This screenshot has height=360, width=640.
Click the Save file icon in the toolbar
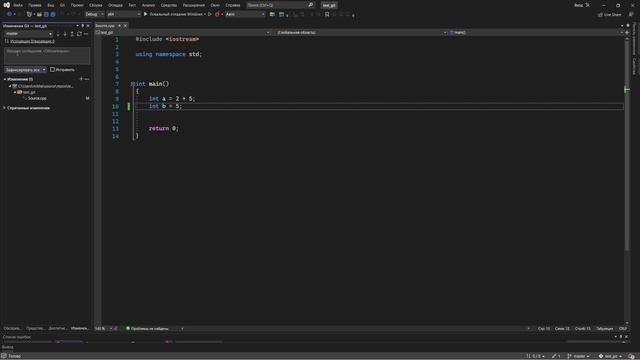[x=46, y=14]
